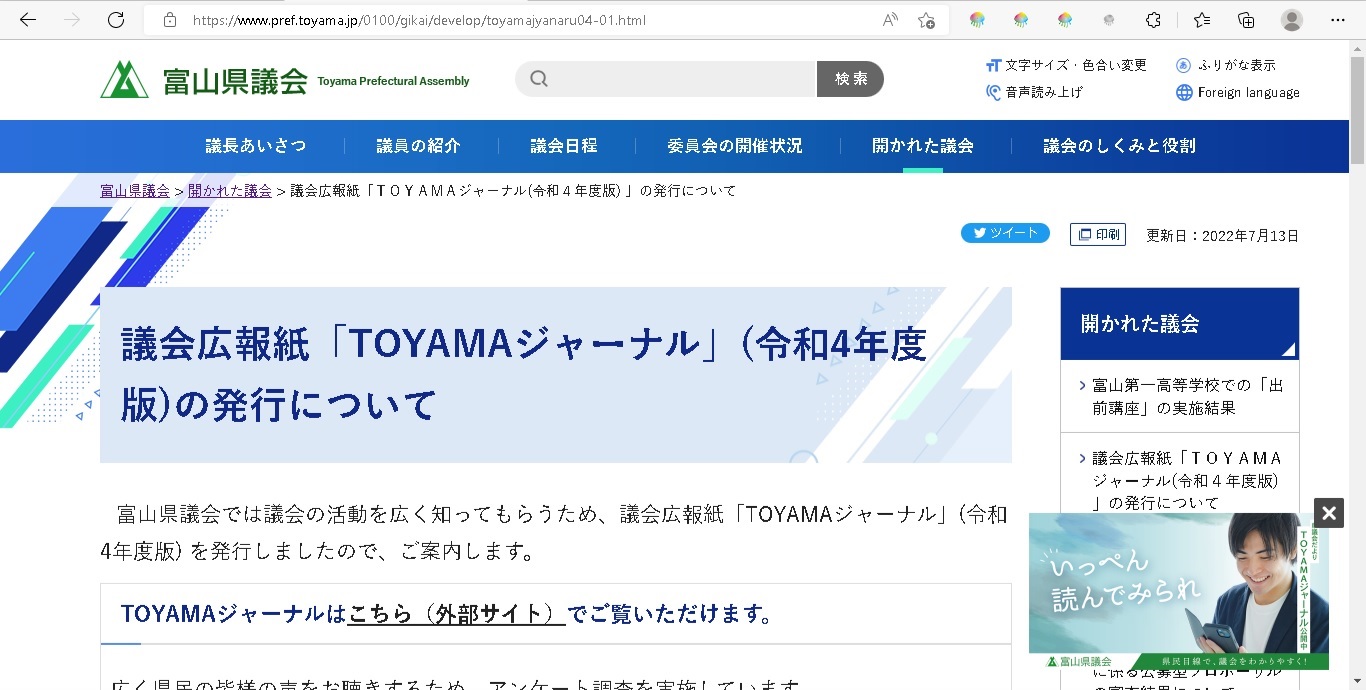Viewport: 1366px width, 690px height.
Task: Open browser Settings and more menu
Action: click(x=1338, y=20)
